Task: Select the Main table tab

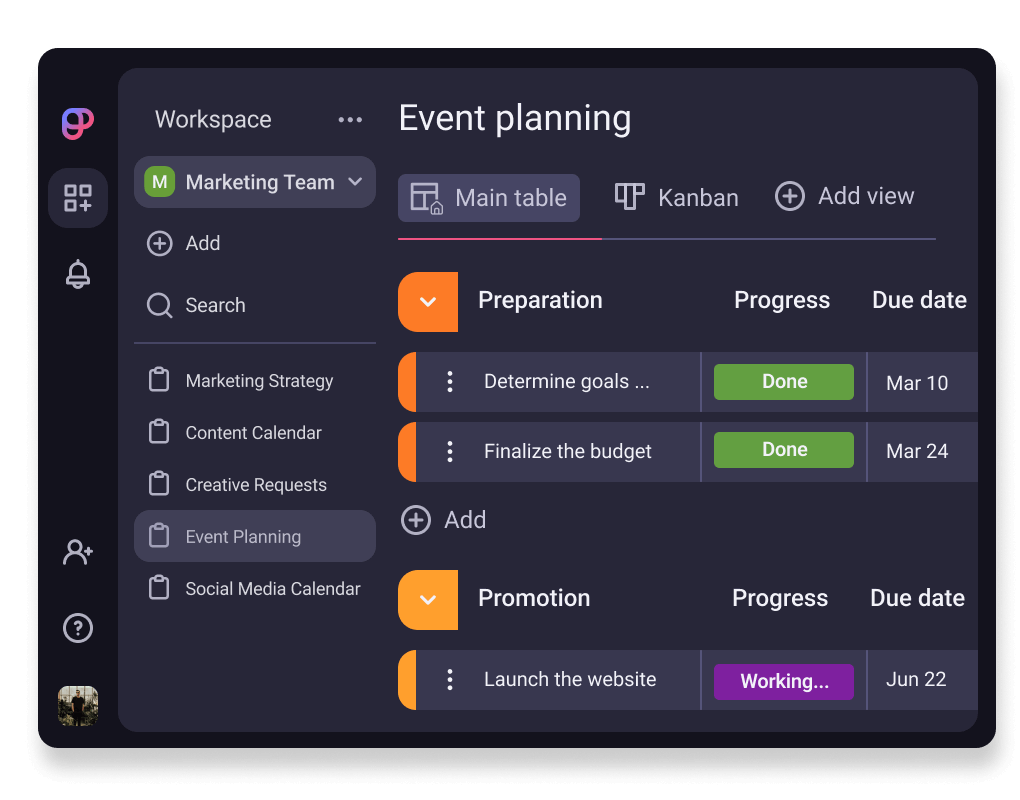Action: 489,198
